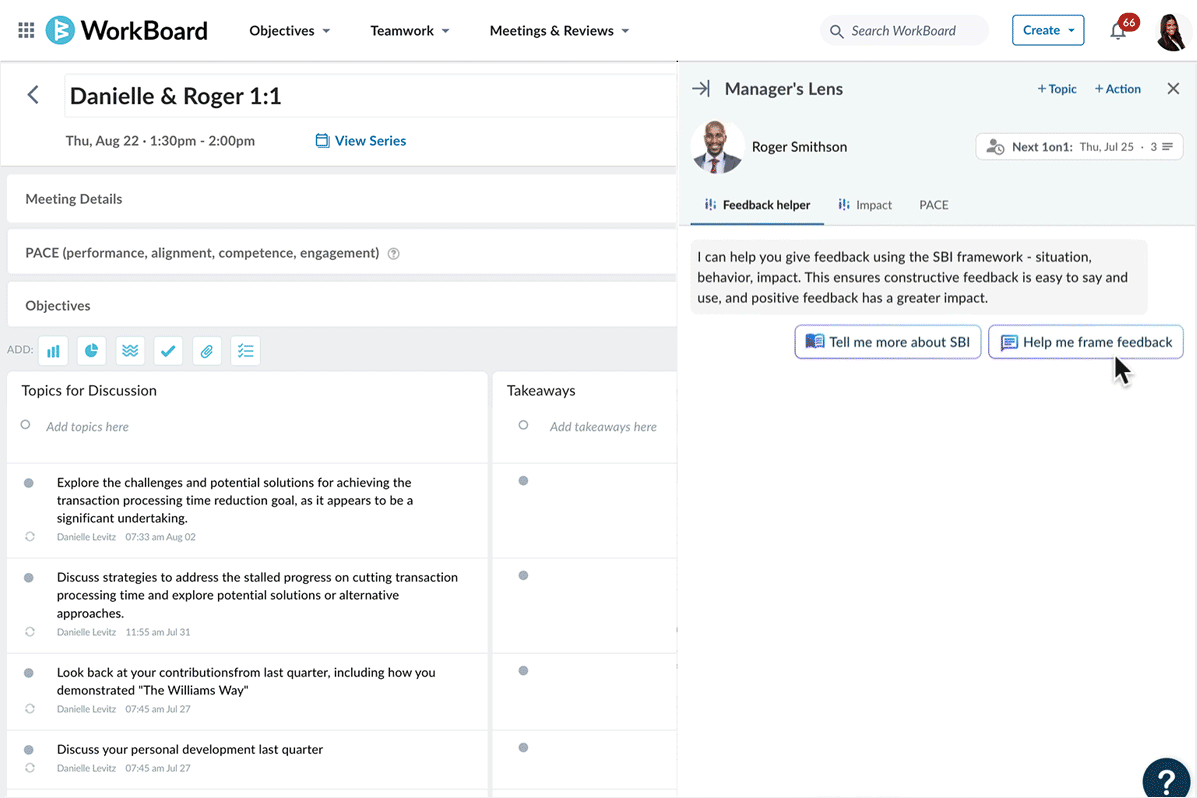
Task: Toggle the bullet for 'Discuss your personal development' topic
Action: pyautogui.click(x=29, y=750)
